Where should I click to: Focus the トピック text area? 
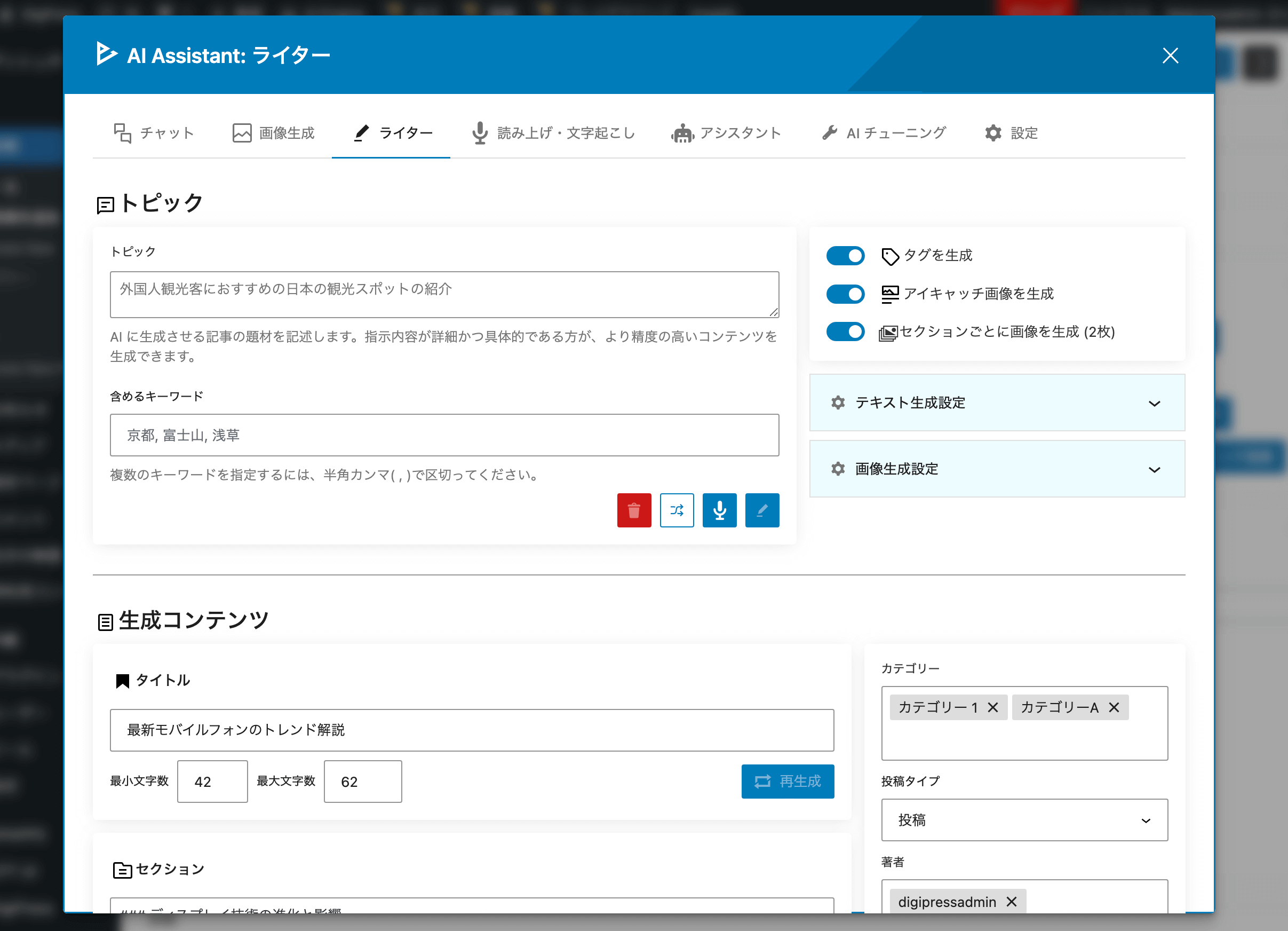point(444,294)
